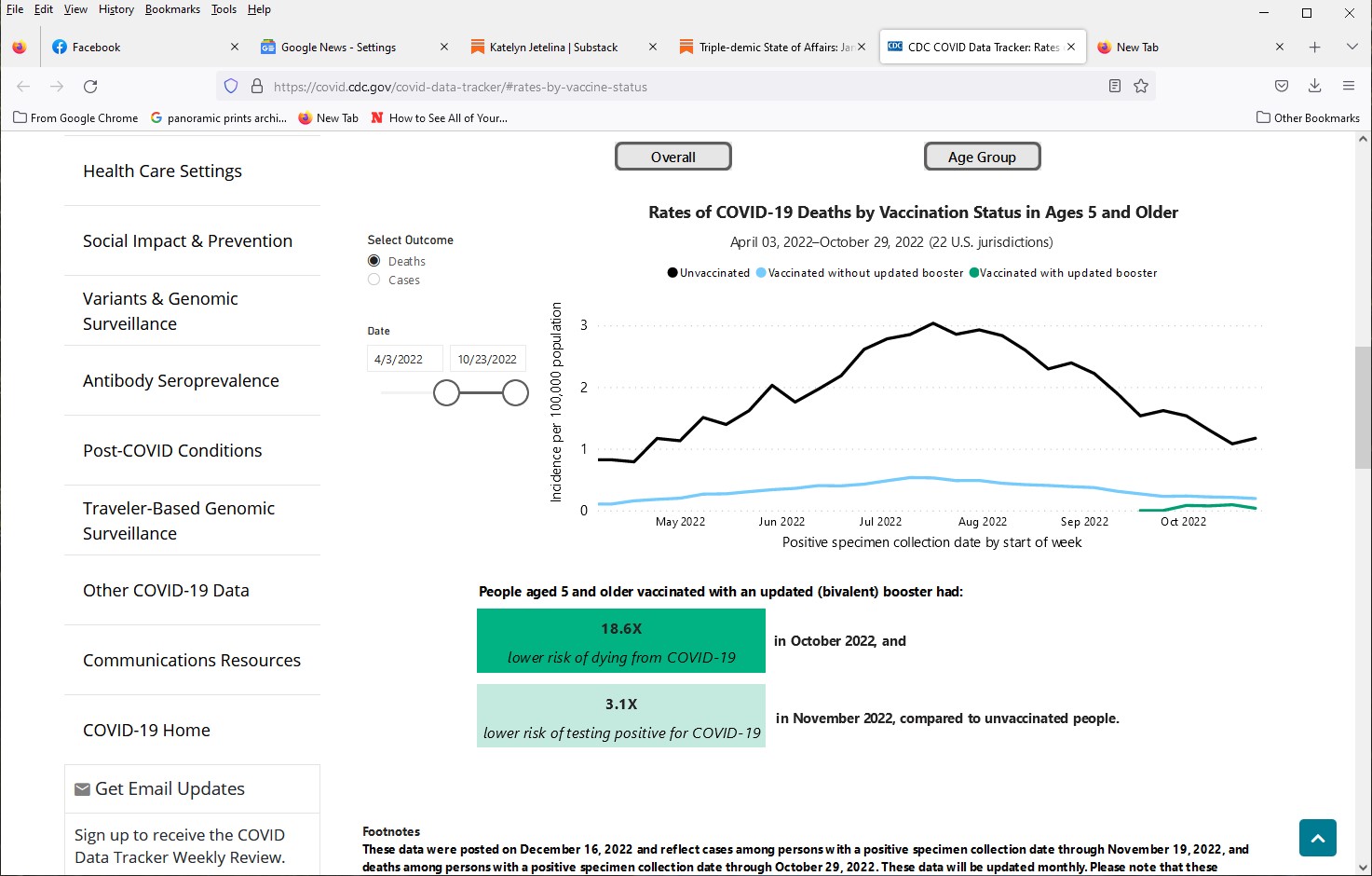This screenshot has height=876, width=1372.
Task: Toggle Unvaccinated series in chart legend
Action: tap(709, 273)
